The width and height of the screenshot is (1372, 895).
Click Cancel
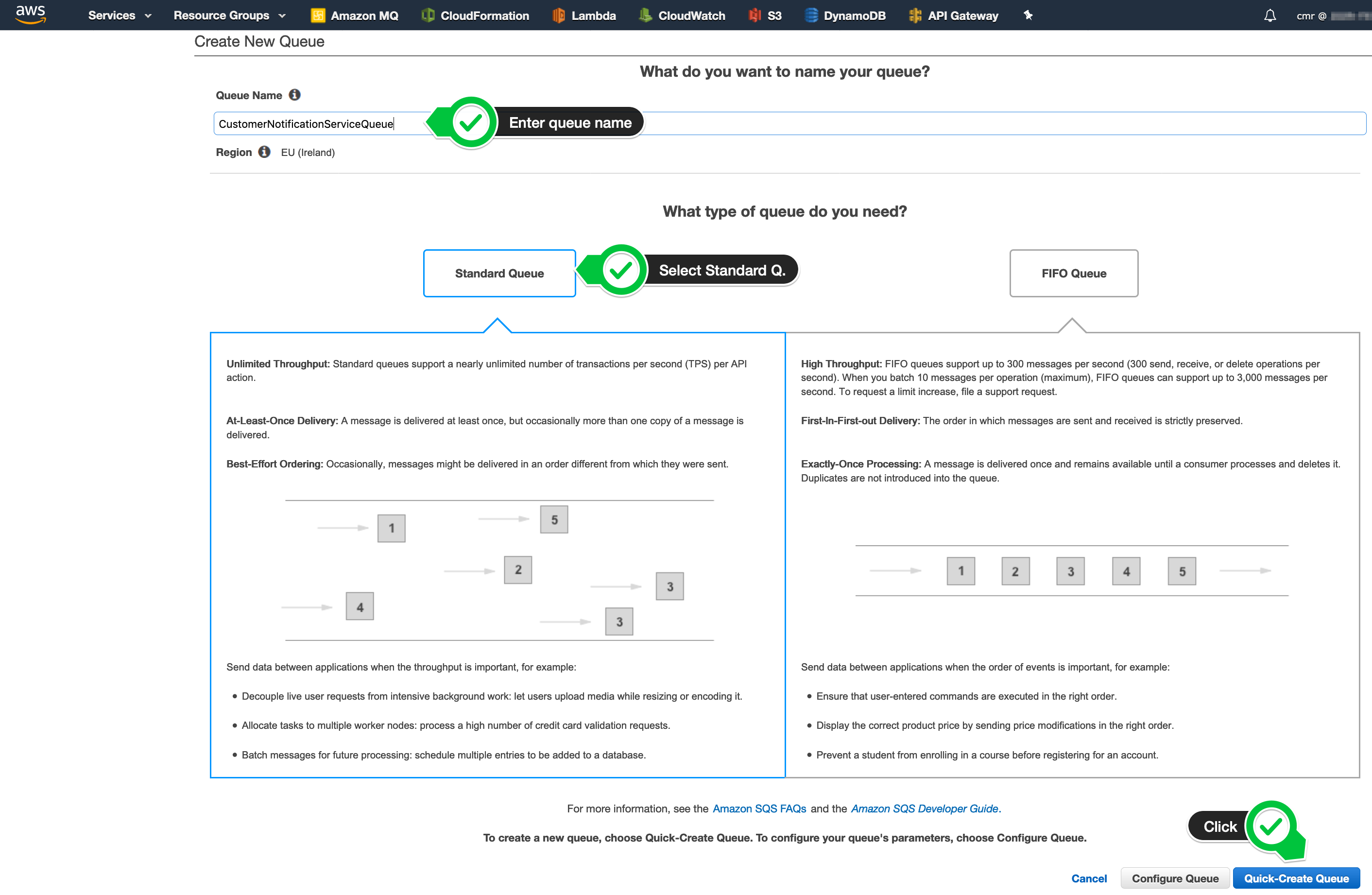point(1088,878)
